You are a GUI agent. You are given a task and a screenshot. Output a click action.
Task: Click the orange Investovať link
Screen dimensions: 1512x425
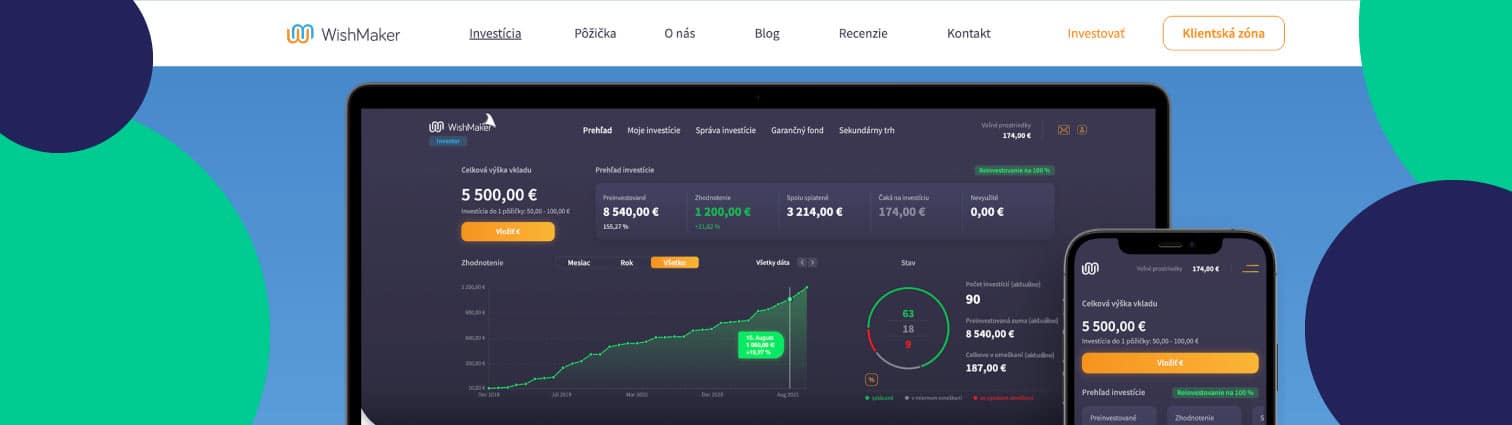(x=1096, y=33)
